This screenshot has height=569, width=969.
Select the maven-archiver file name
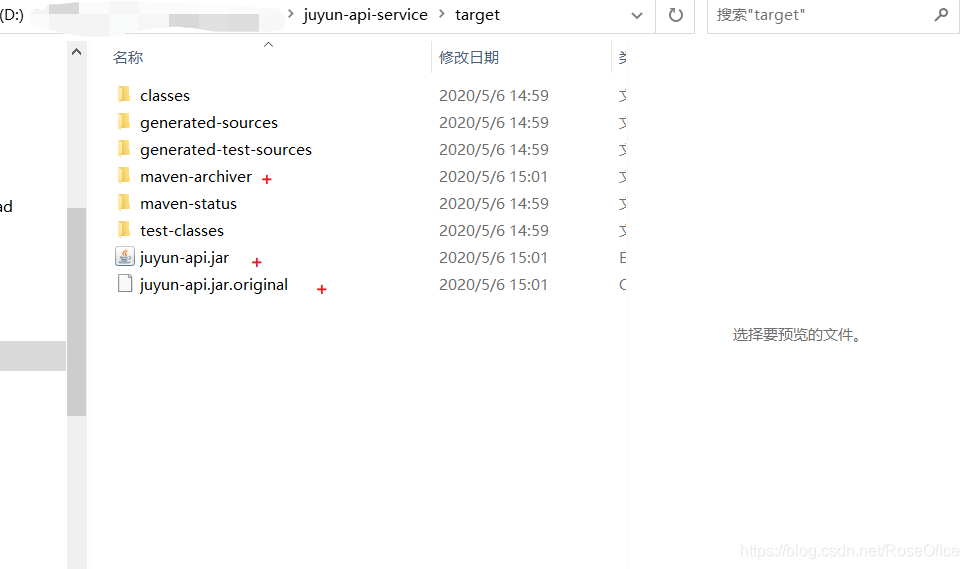[x=196, y=177]
